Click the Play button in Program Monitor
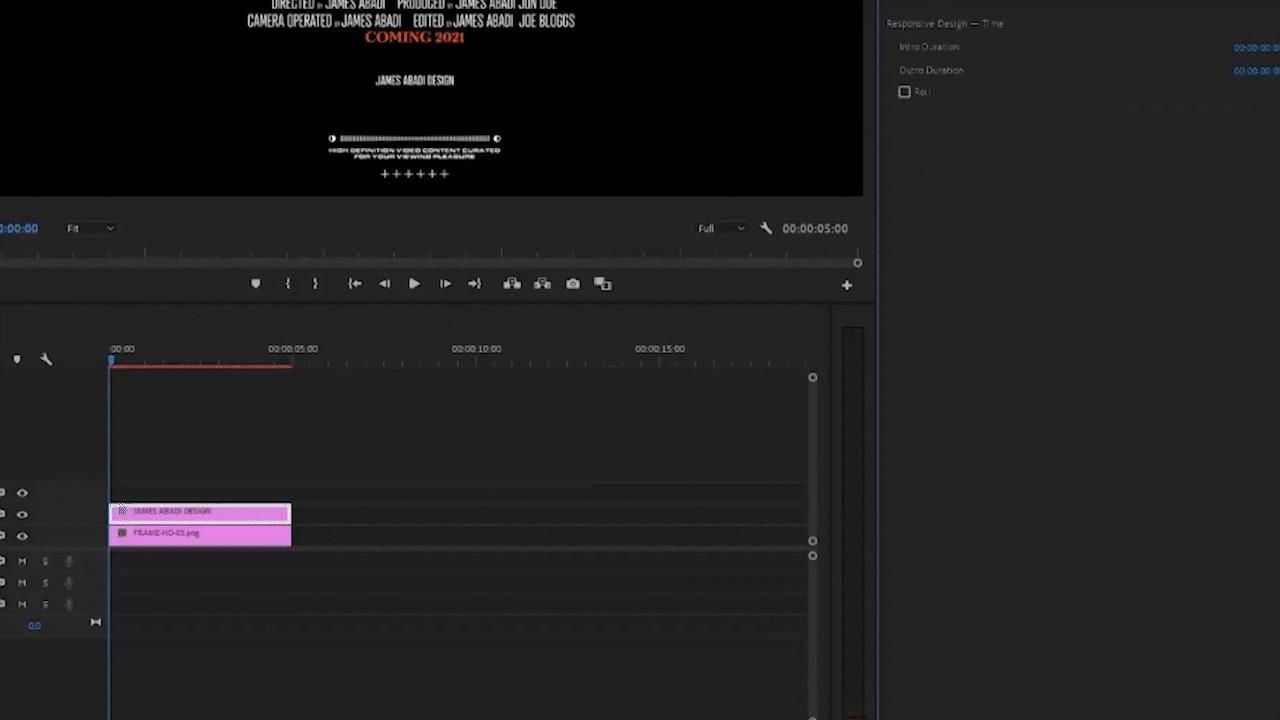Viewport: 1280px width, 720px height. pyautogui.click(x=414, y=284)
